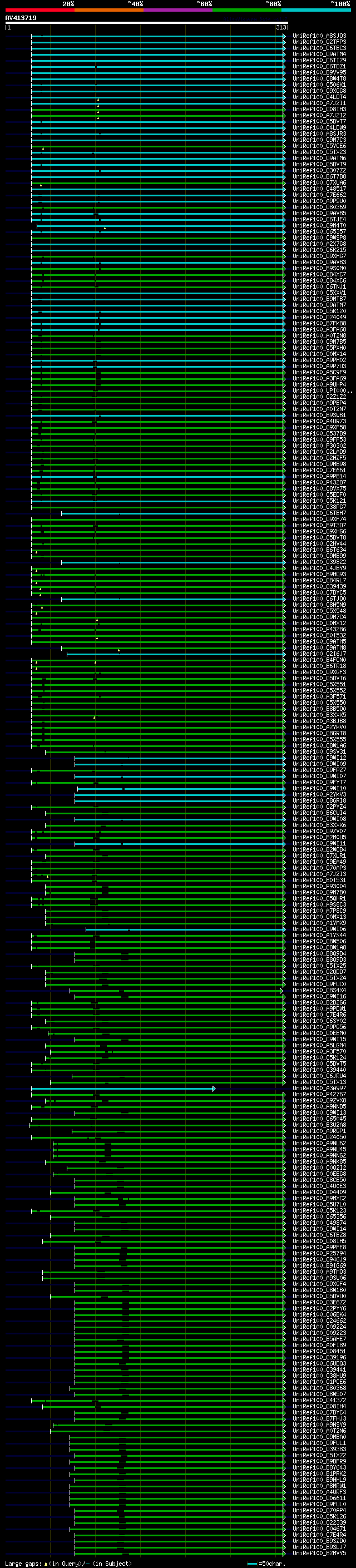Select UniRef100_O80369 in the hit list
356x1568 pixels.
click(x=319, y=207)
